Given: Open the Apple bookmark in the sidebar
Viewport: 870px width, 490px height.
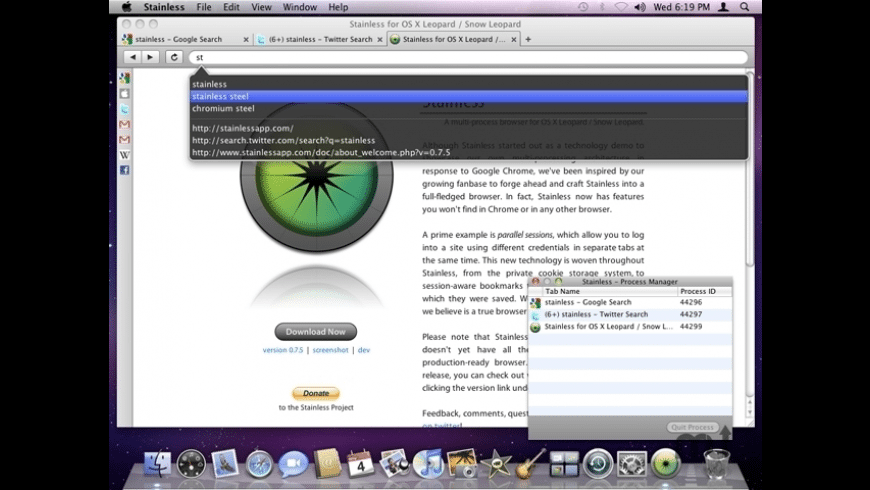Looking at the screenshot, I should (x=125, y=94).
